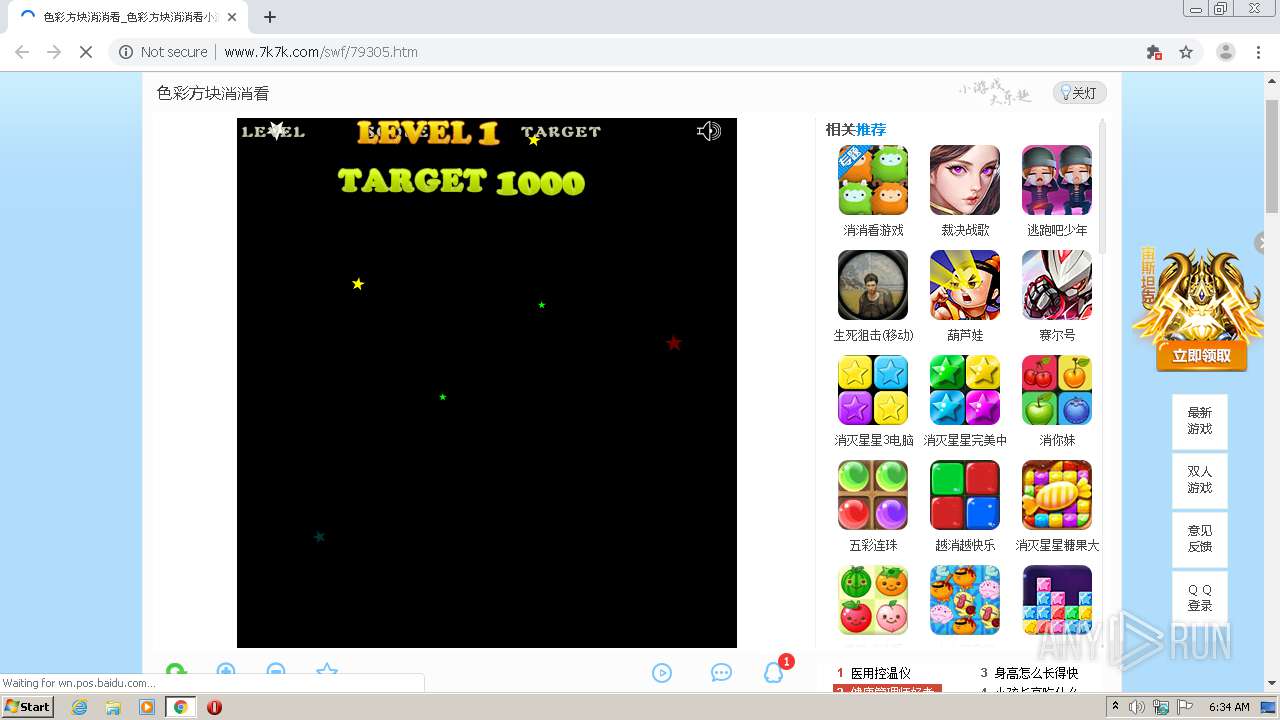Open Internet Explorer taskbar icon

79,707
